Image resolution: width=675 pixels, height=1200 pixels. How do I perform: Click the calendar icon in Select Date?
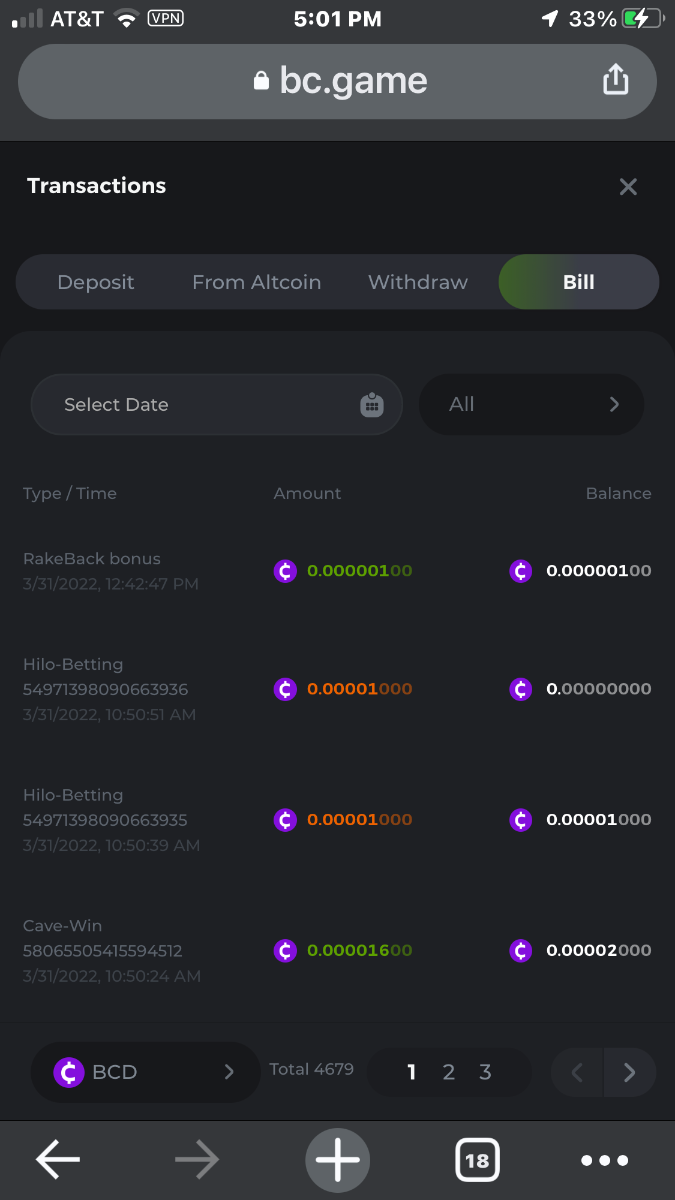point(371,405)
